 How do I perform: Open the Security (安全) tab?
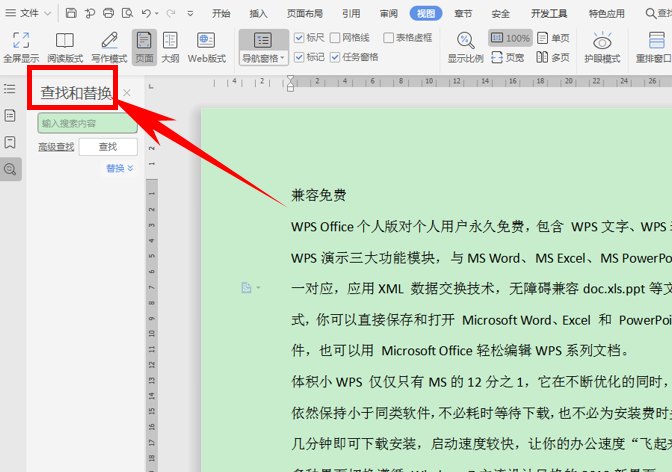[501, 14]
